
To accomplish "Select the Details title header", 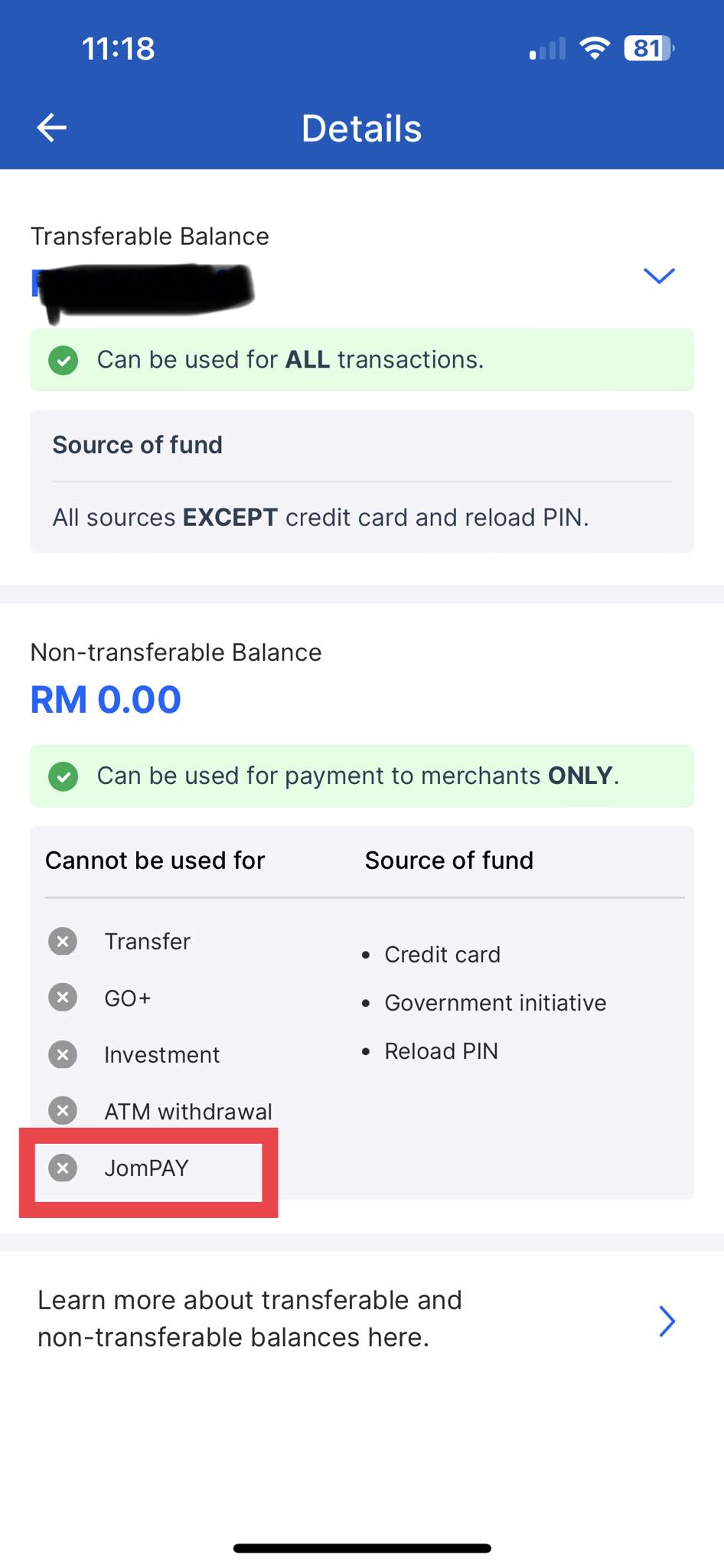I will (x=361, y=127).
